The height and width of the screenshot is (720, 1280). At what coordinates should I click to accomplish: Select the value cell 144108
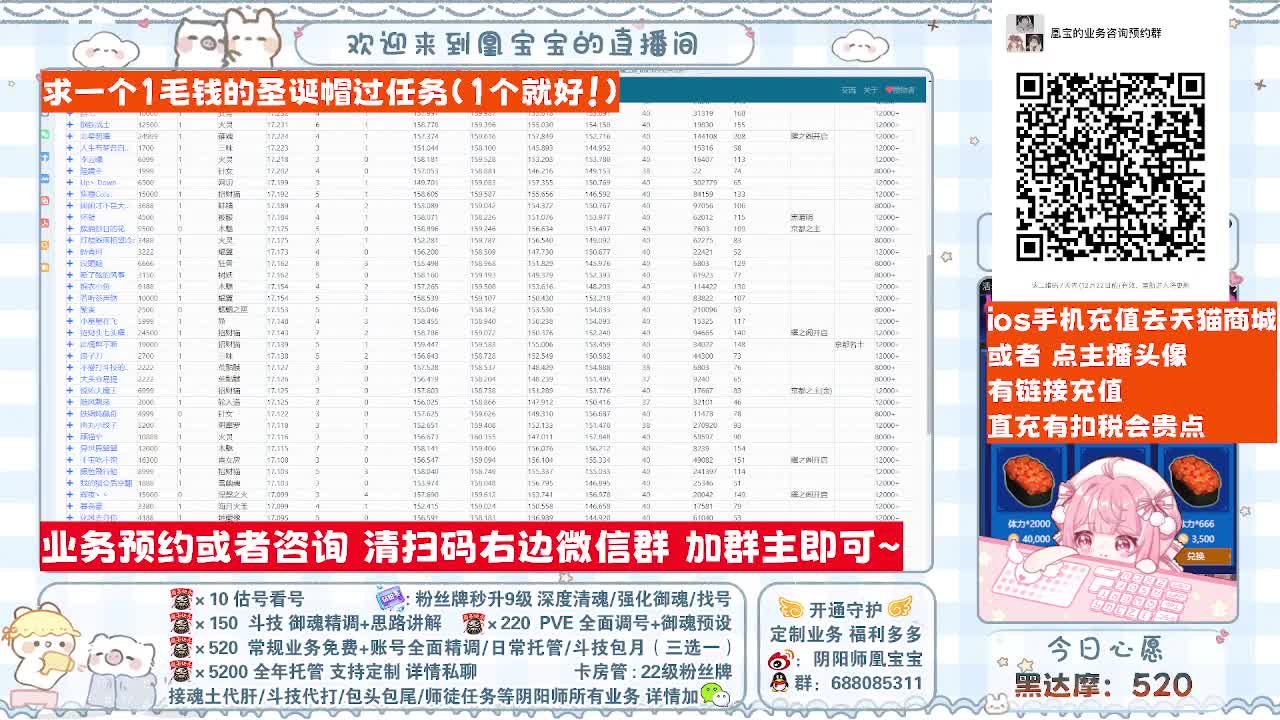[704, 136]
